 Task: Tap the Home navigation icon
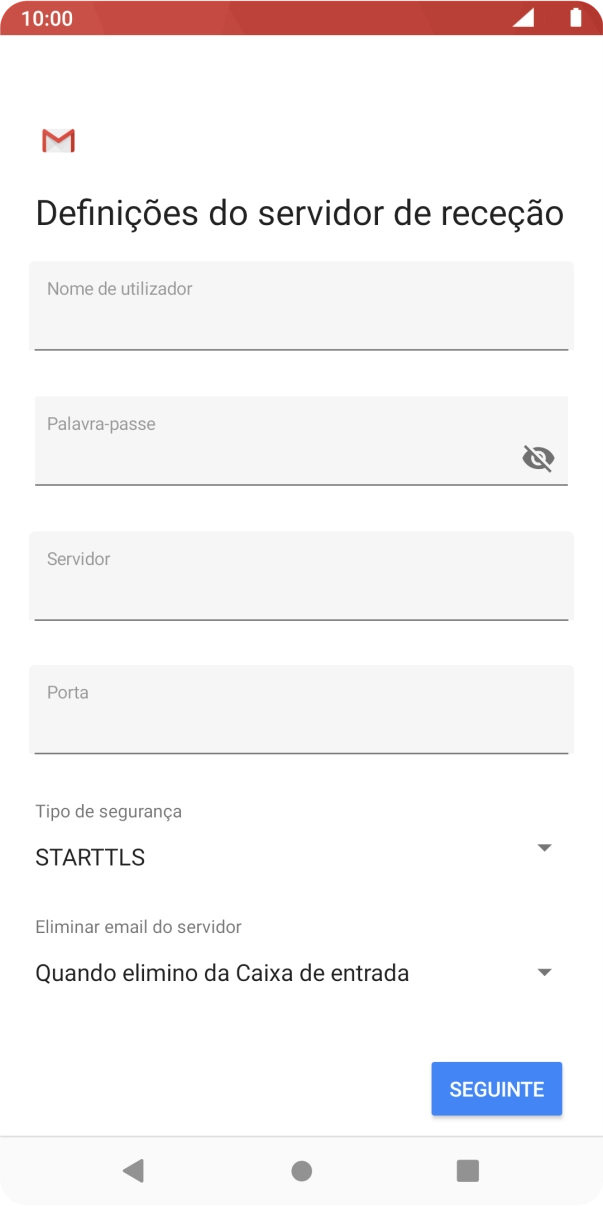click(x=301, y=1170)
